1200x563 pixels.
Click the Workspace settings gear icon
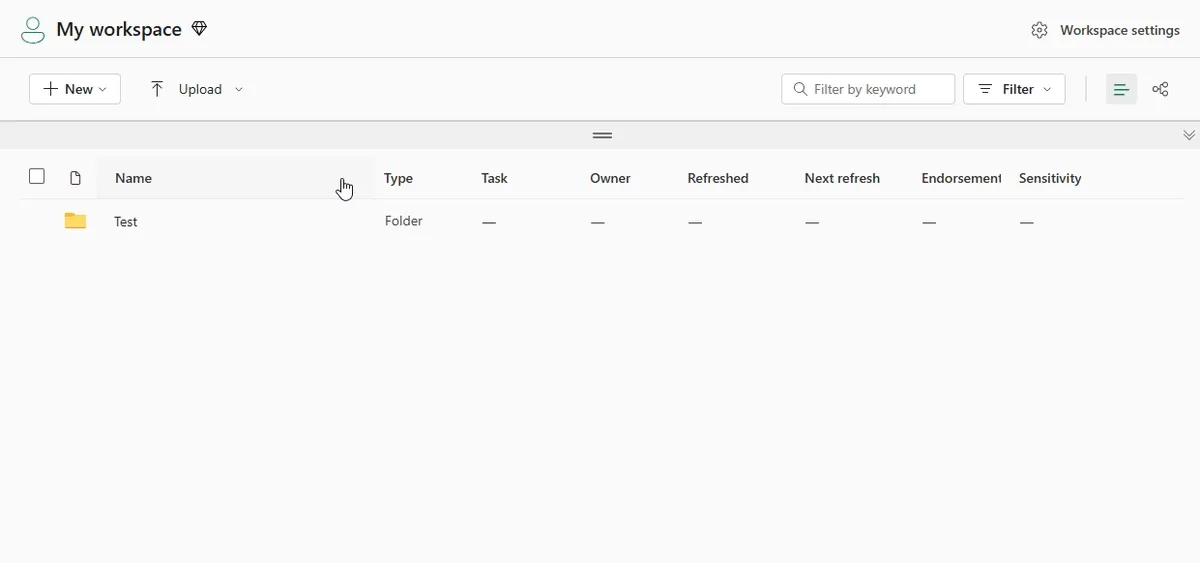coord(1039,30)
